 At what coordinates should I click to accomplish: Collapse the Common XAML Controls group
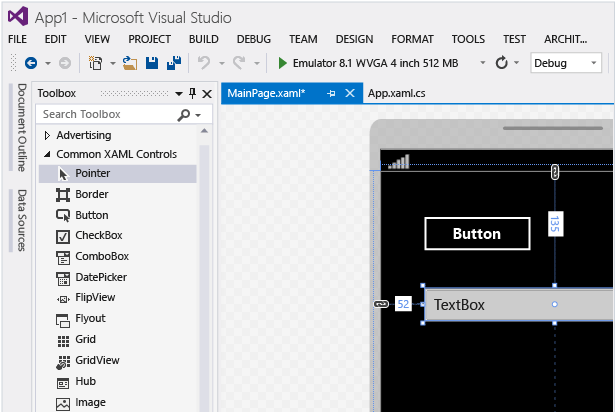pyautogui.click(x=47, y=154)
